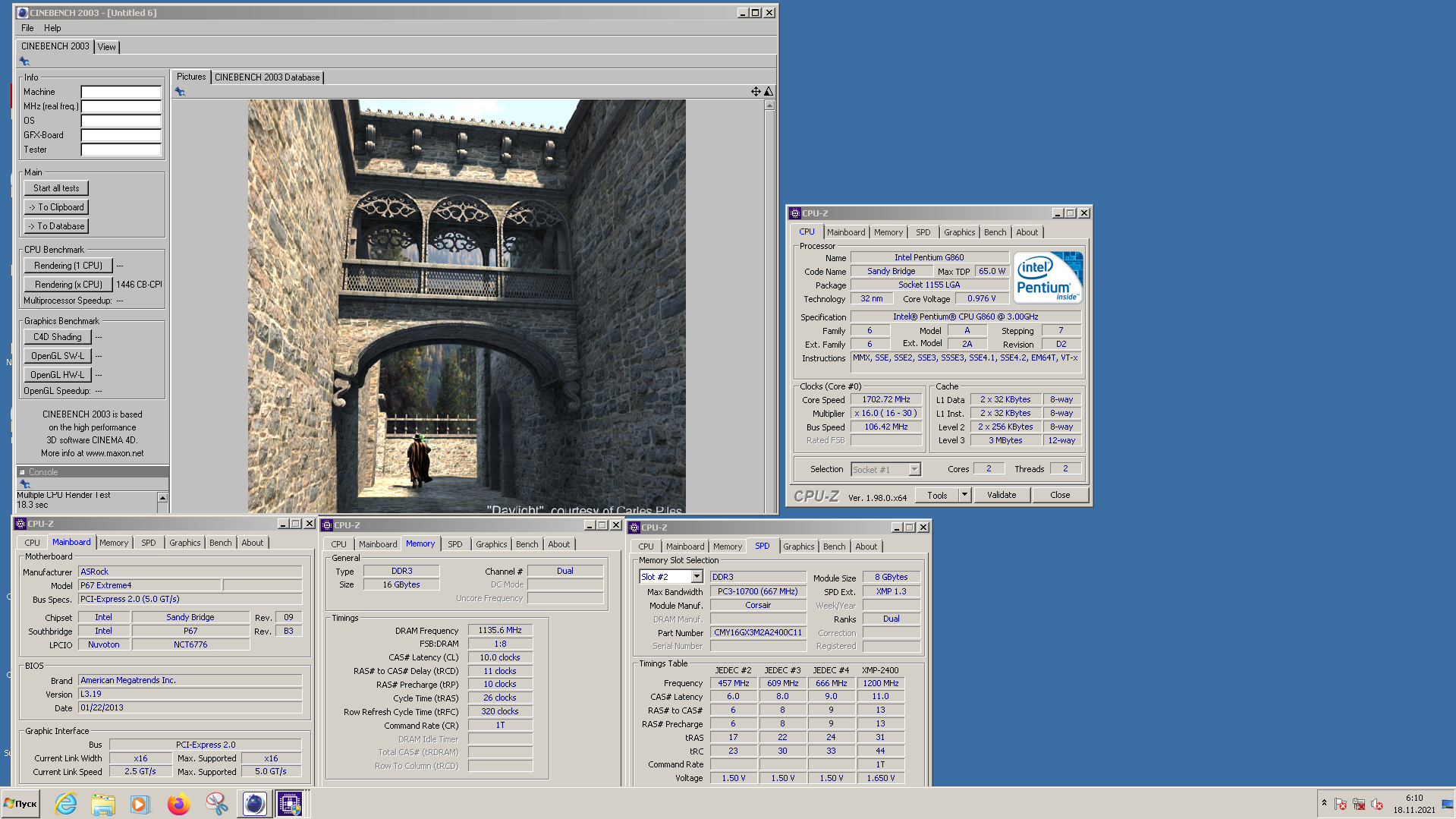Image resolution: width=1456 pixels, height=819 pixels.
Task: Click To Database button
Action: (x=56, y=226)
